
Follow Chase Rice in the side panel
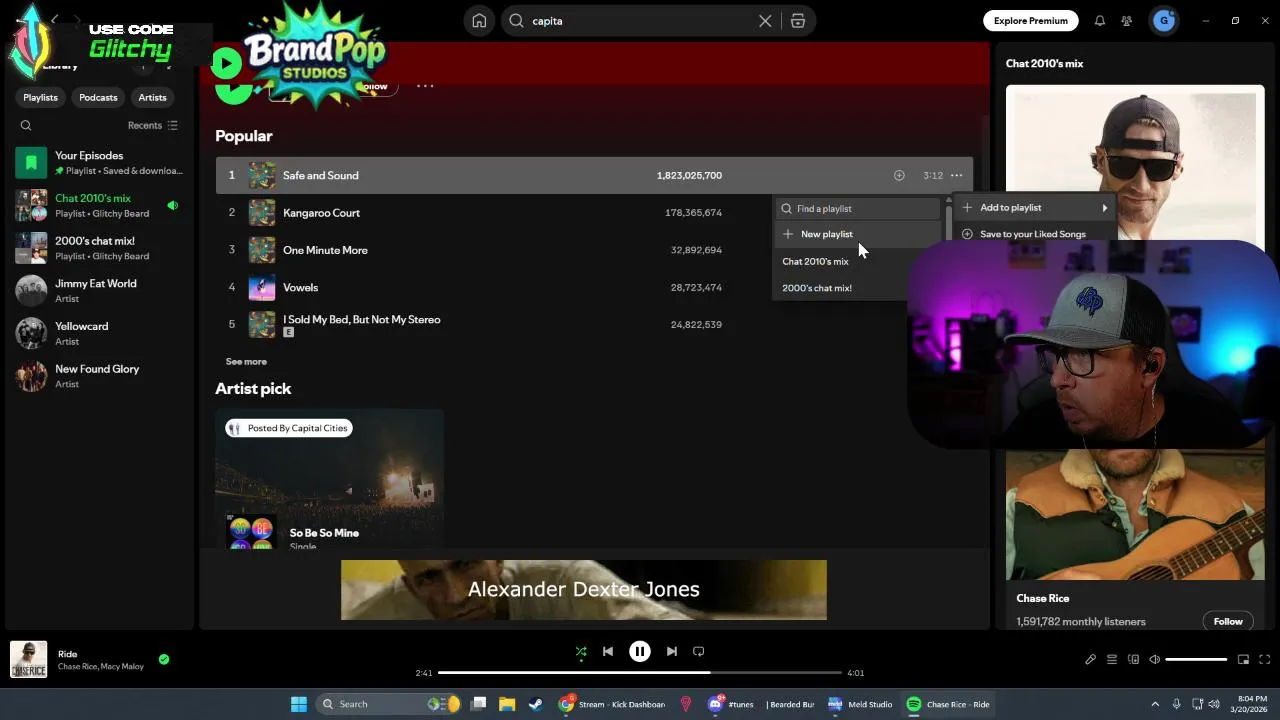(1228, 621)
